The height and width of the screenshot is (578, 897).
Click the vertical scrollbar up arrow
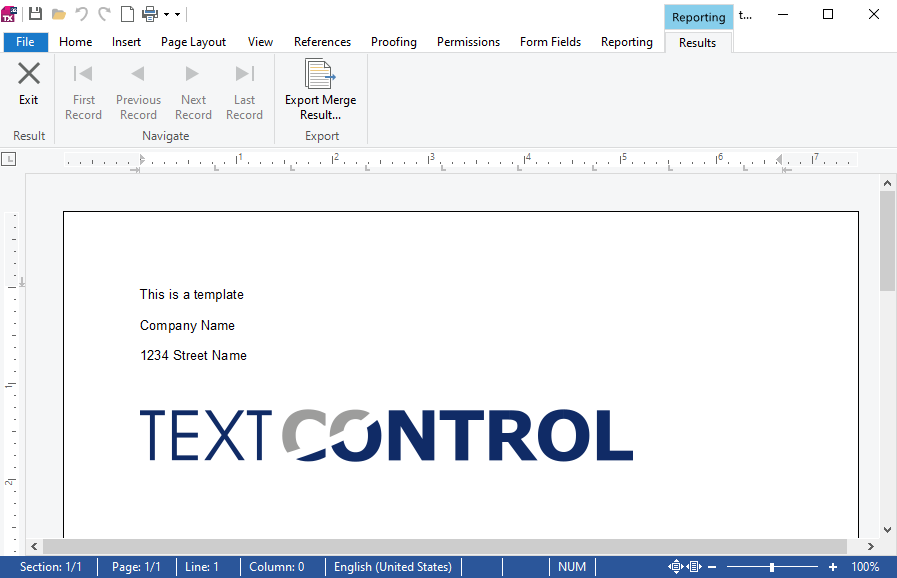click(887, 183)
